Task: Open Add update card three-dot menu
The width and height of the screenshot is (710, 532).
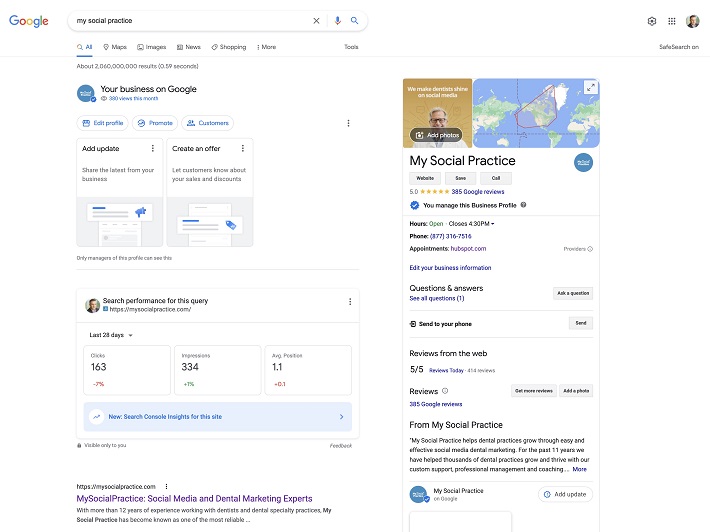Action: (x=153, y=148)
